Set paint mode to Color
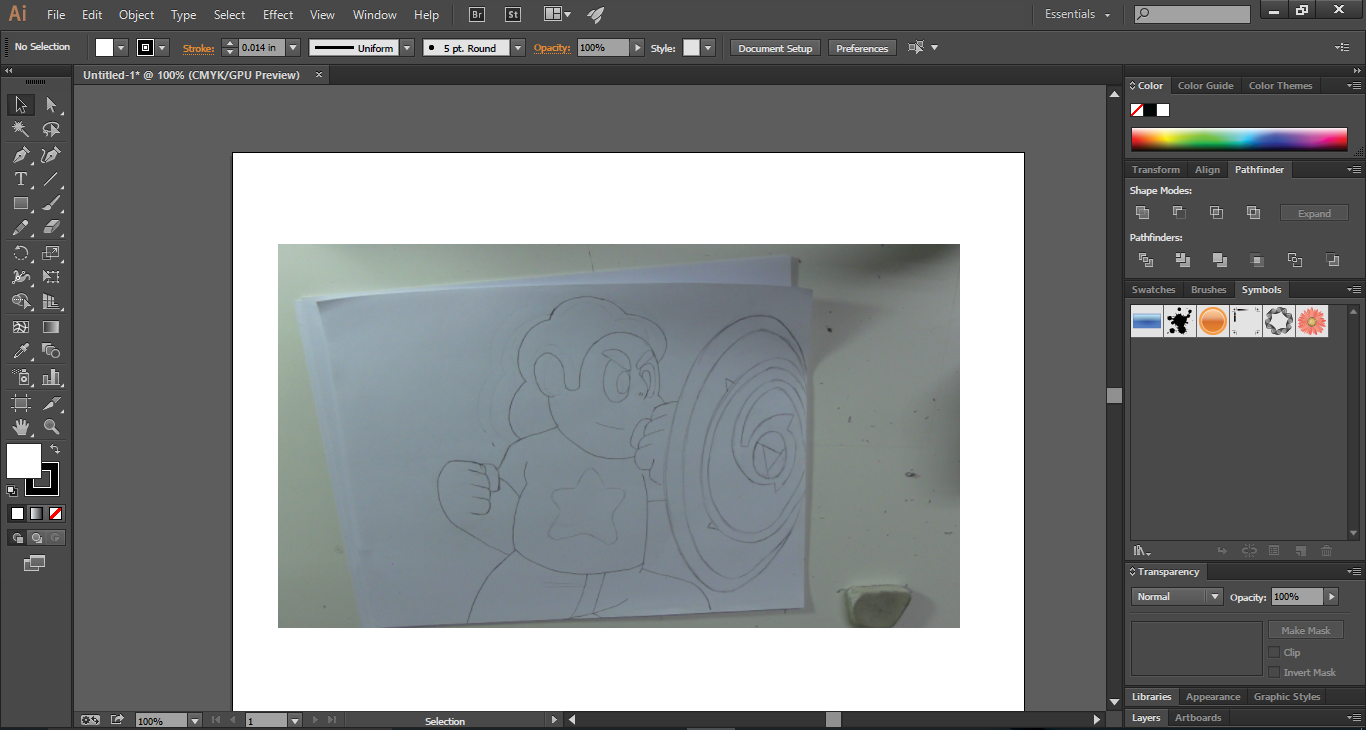The height and width of the screenshot is (730, 1366). tap(17, 513)
